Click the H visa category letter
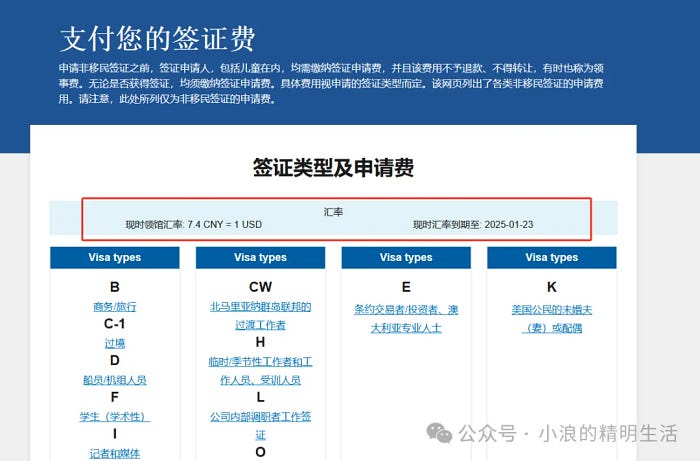This screenshot has height=461, width=700. [260, 342]
